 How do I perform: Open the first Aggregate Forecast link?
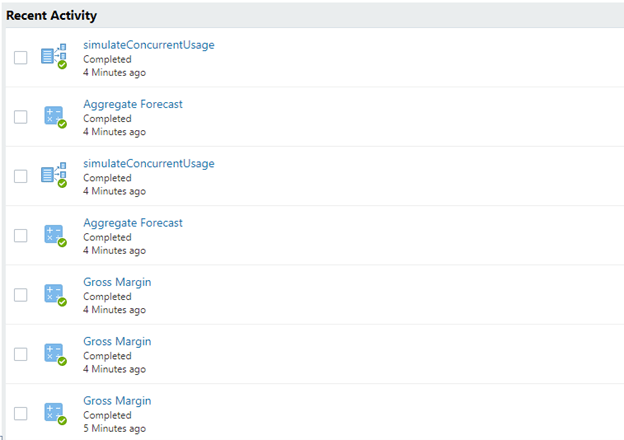[133, 104]
